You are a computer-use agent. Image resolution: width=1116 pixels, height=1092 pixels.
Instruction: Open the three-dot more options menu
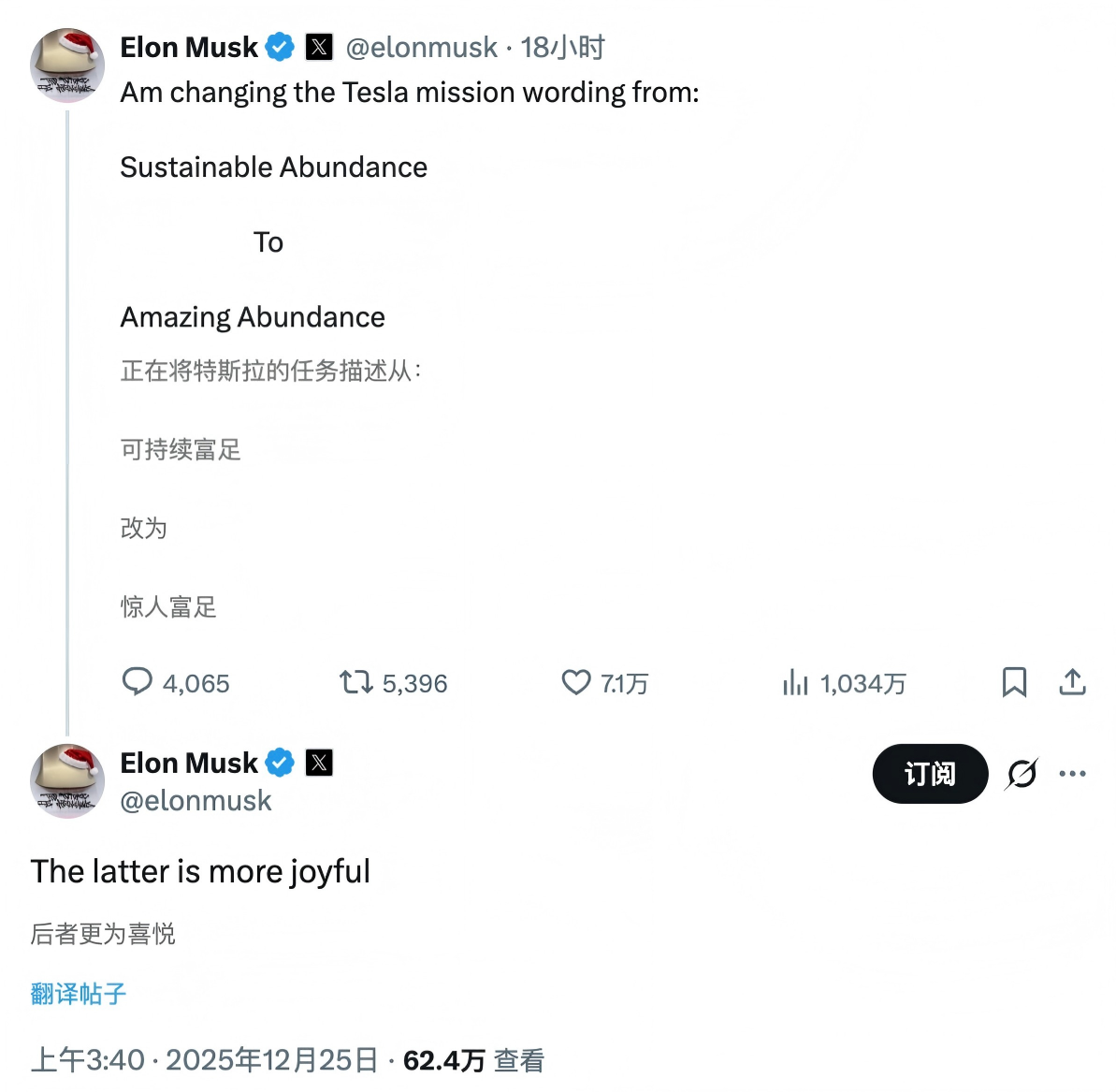[x=1072, y=774]
